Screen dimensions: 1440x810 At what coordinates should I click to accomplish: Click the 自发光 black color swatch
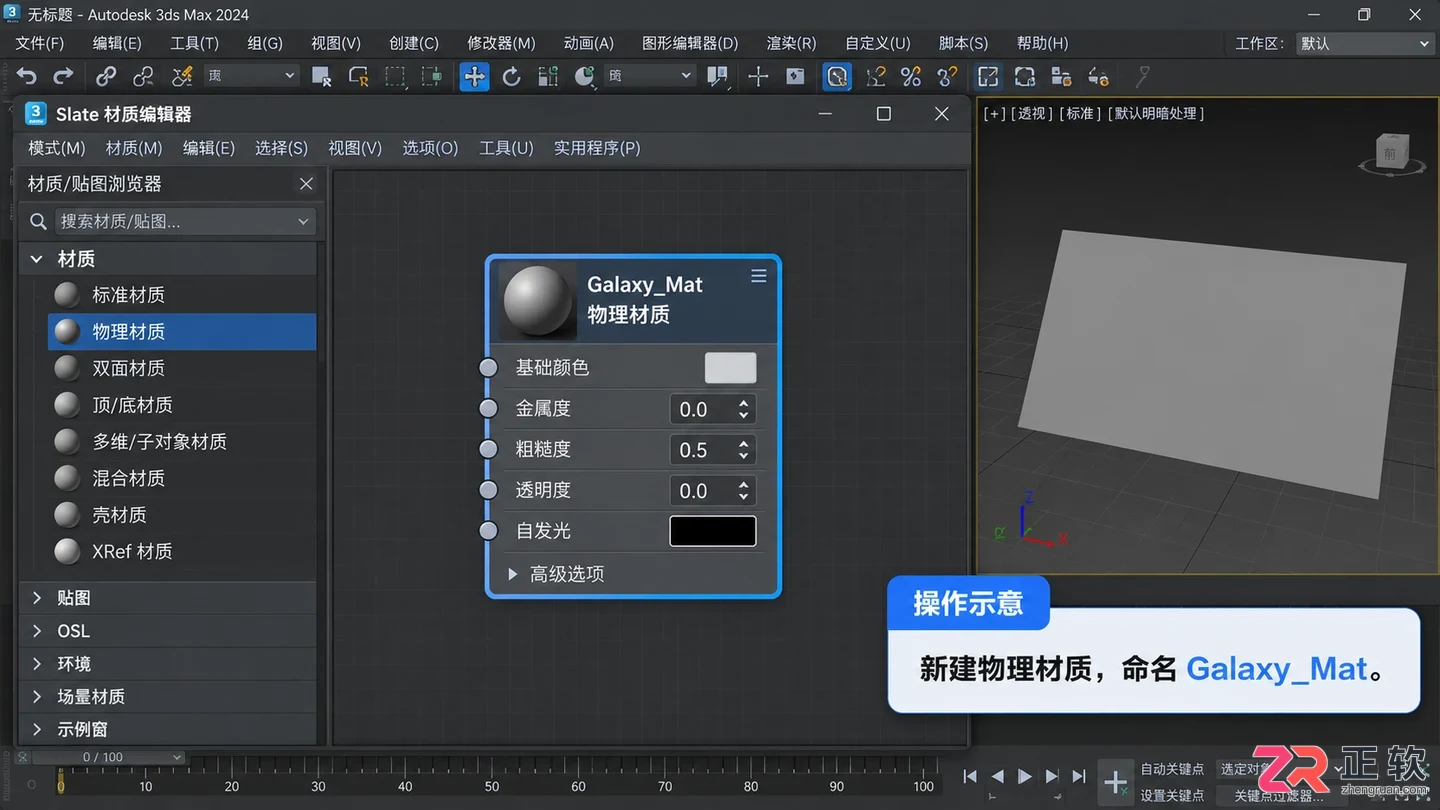click(713, 531)
